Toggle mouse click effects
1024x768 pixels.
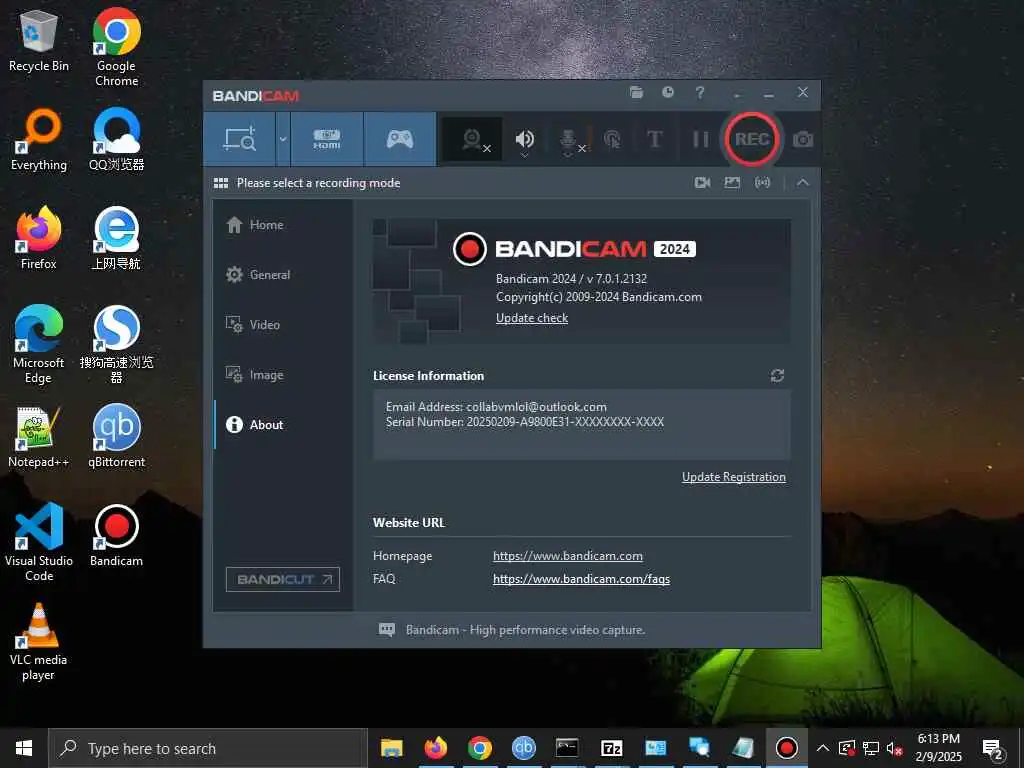(612, 139)
